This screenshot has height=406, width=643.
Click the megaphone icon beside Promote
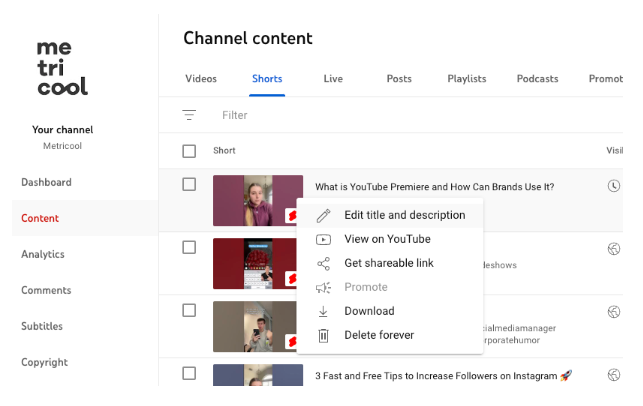[323, 287]
